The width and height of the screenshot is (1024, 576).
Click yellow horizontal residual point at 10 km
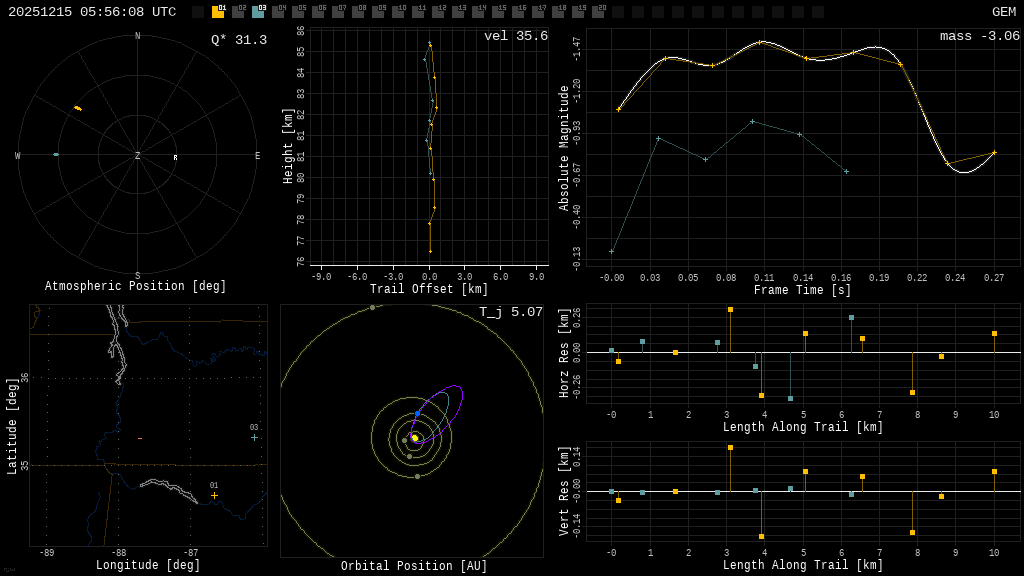(995, 334)
